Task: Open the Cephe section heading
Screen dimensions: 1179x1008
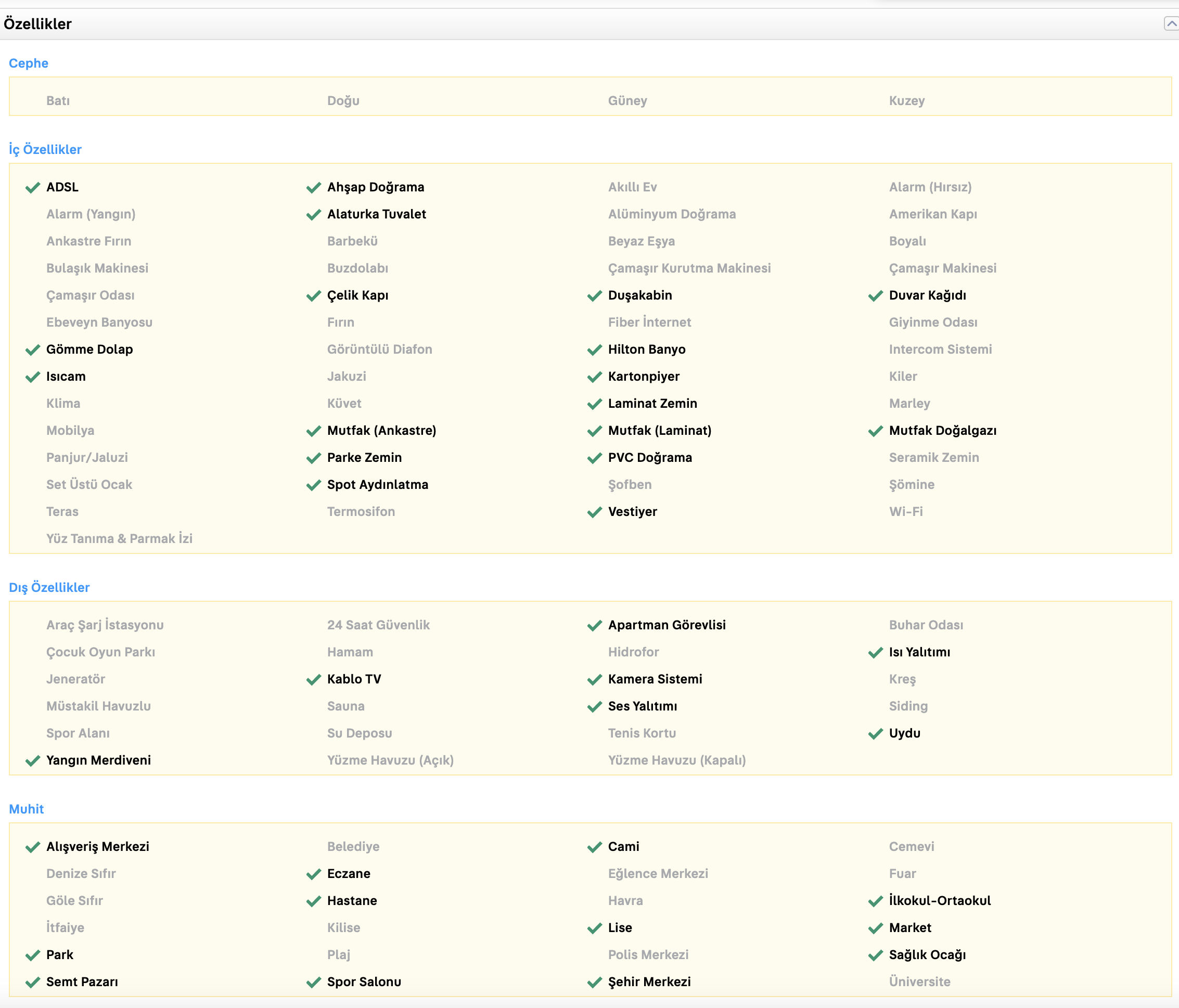Action: click(29, 63)
